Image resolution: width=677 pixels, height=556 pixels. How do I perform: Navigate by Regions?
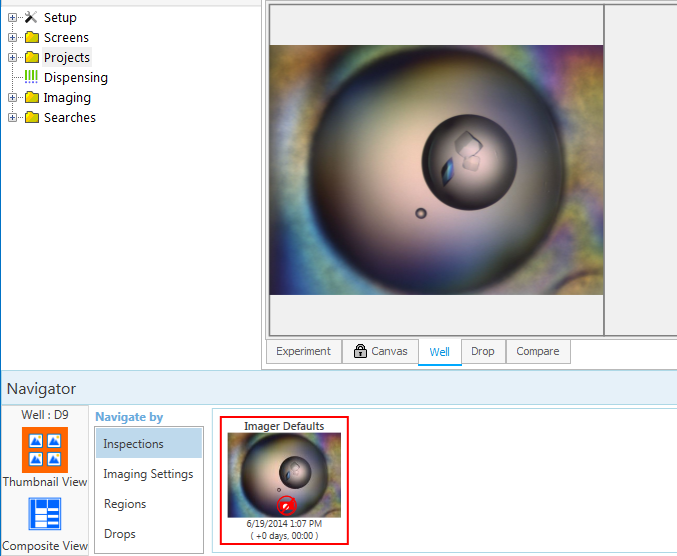pos(149,504)
